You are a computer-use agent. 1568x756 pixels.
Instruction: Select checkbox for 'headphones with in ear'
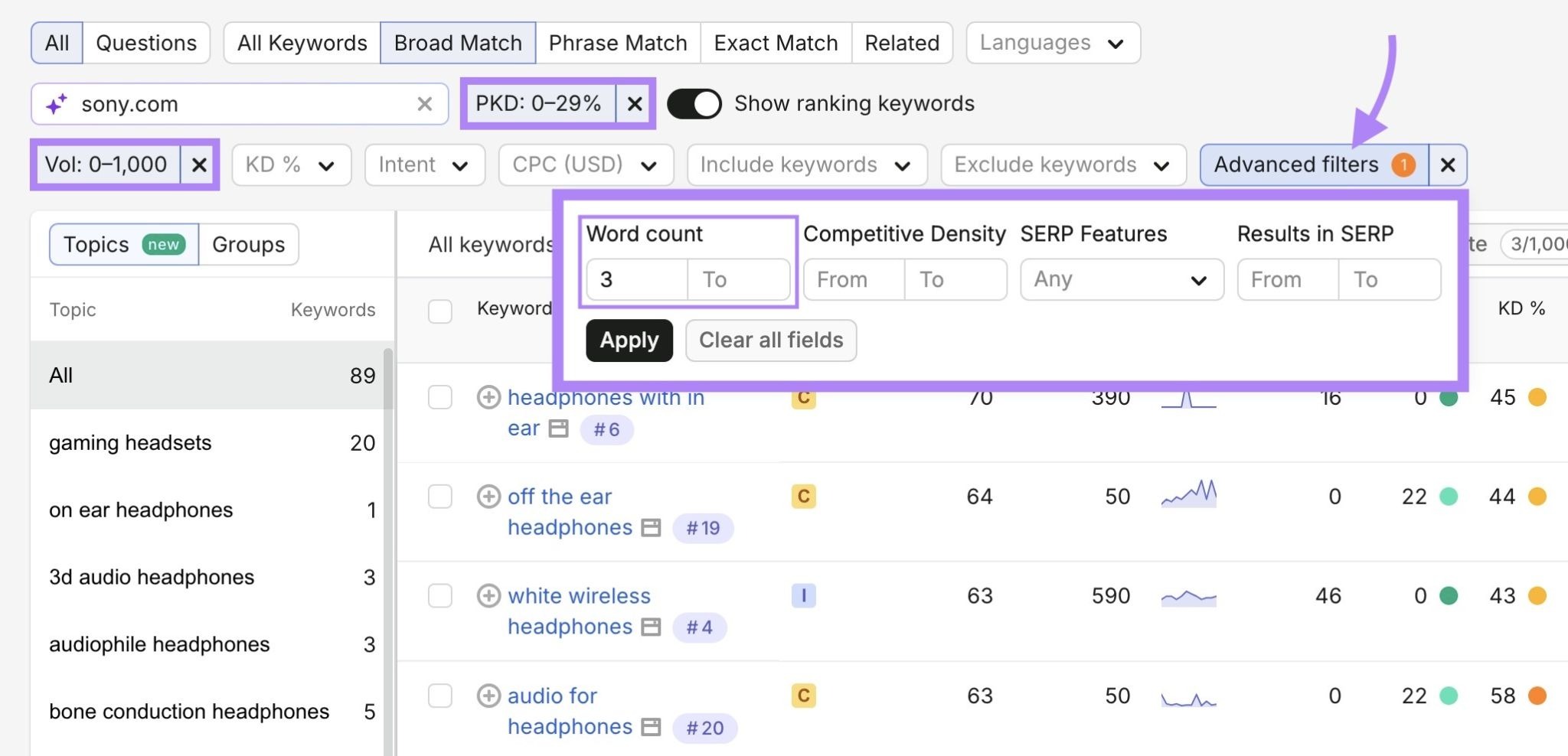(x=440, y=397)
